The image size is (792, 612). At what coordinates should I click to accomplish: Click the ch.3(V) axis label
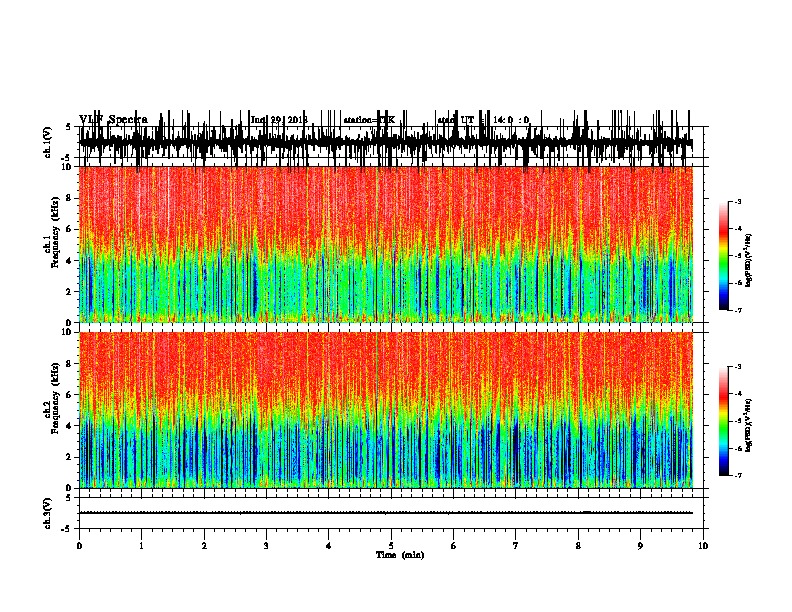point(47,513)
